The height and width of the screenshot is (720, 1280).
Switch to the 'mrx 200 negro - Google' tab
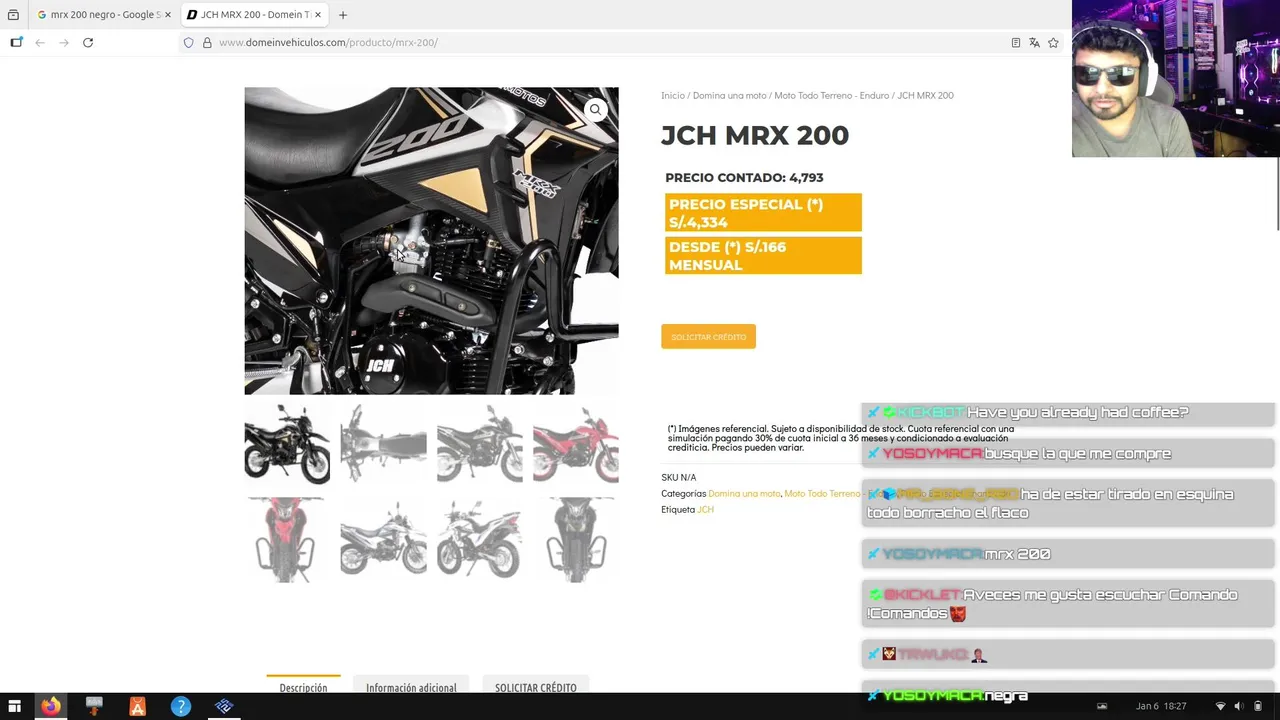point(103,15)
